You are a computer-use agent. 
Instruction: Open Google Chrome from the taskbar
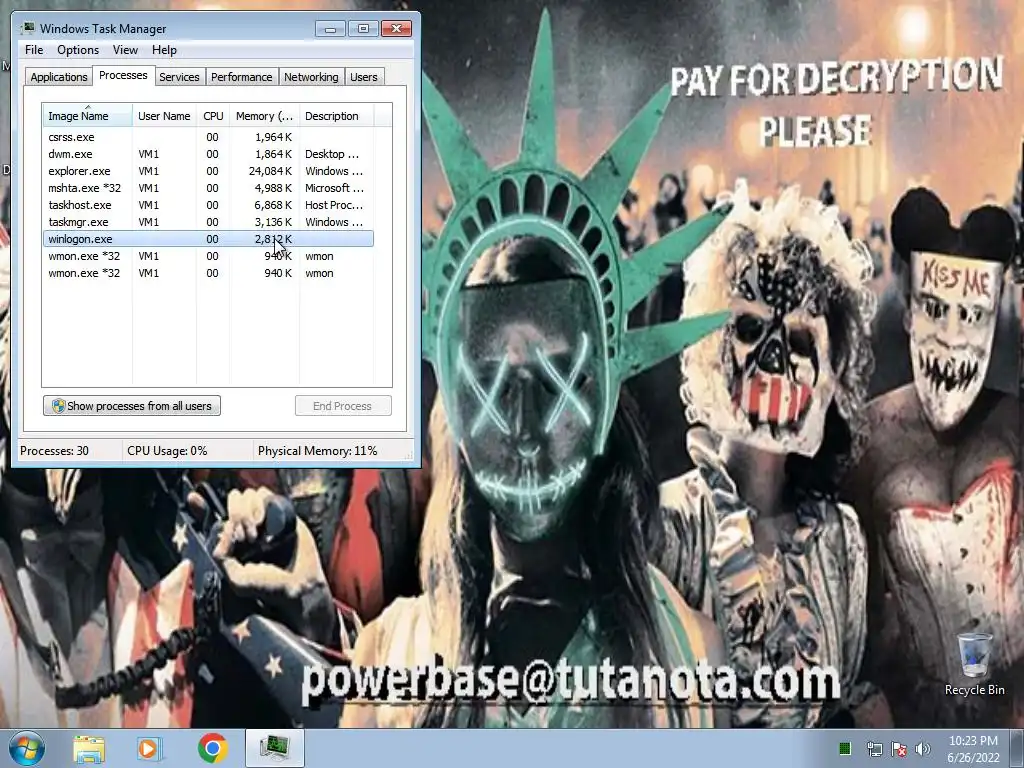[212, 748]
